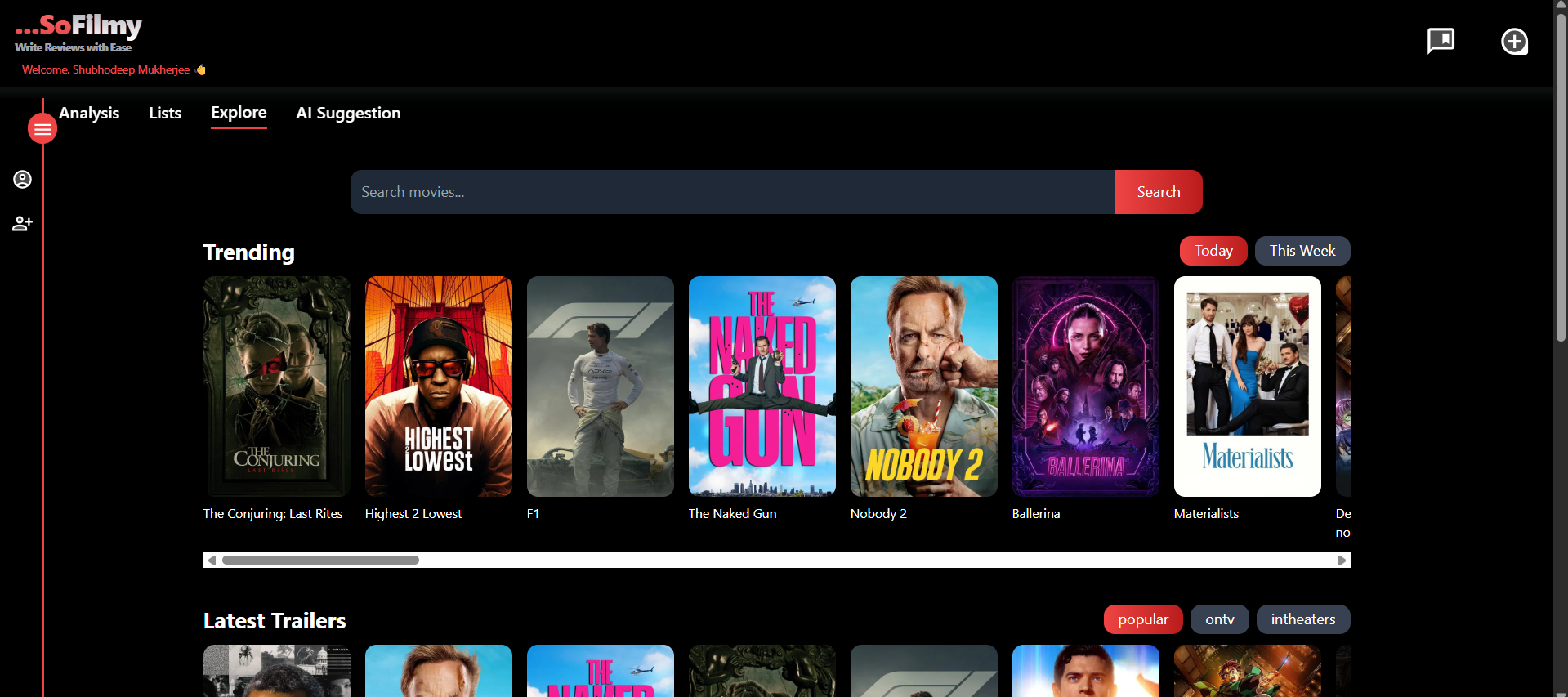This screenshot has height=697, width=1568.
Task: Select the Explore tab
Action: coord(239,113)
